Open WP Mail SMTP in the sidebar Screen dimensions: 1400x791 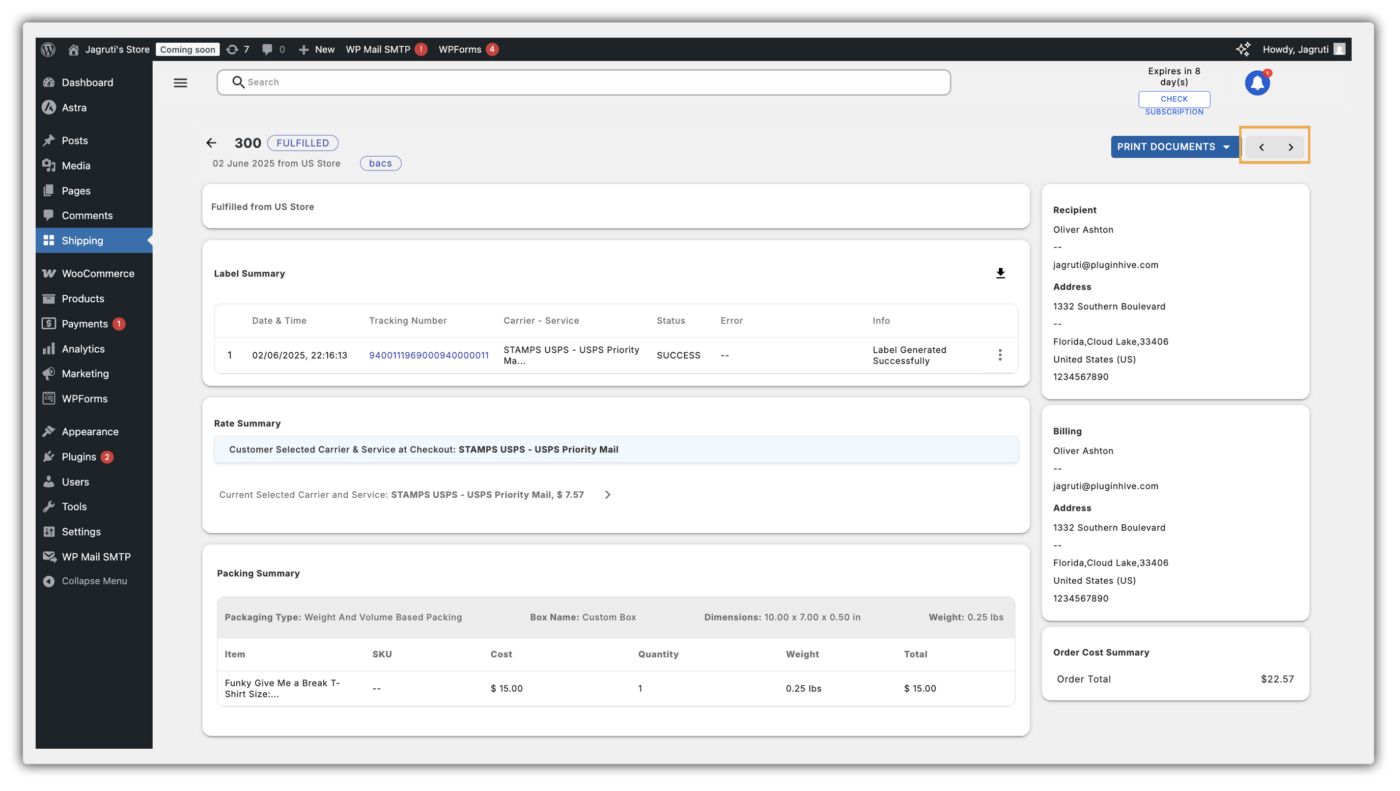click(x=94, y=557)
